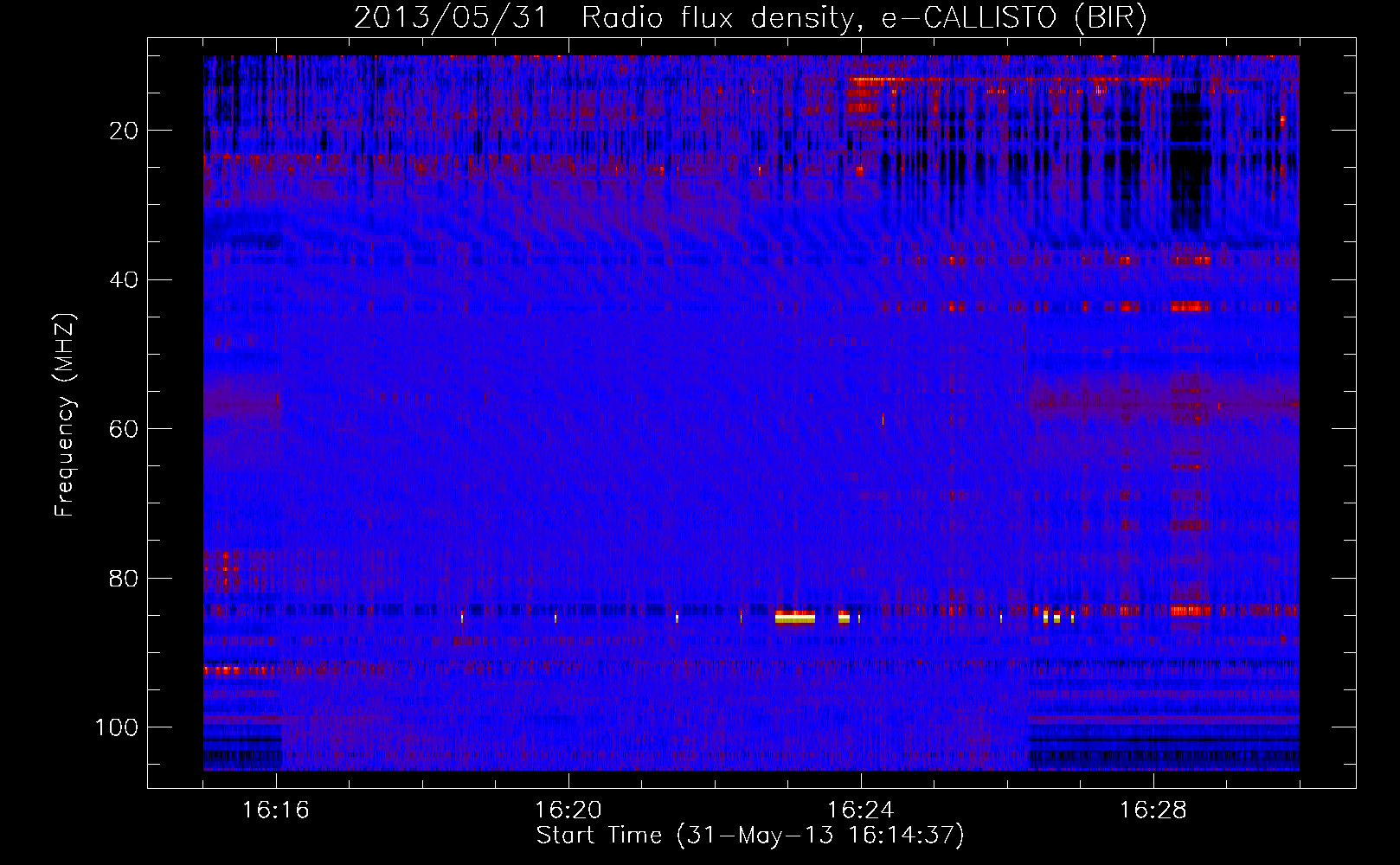
Task: Click the '40' frequency tick label
Action: point(124,280)
